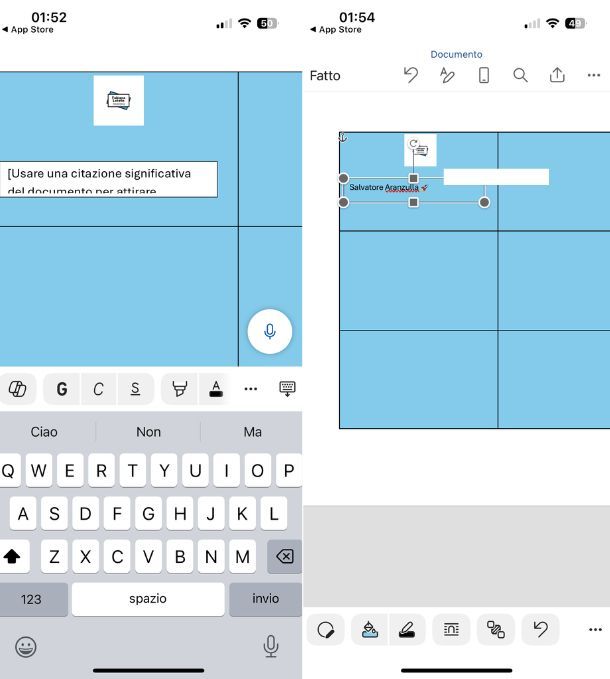Hide the keyboard with the keyboard icon

click(x=287, y=388)
